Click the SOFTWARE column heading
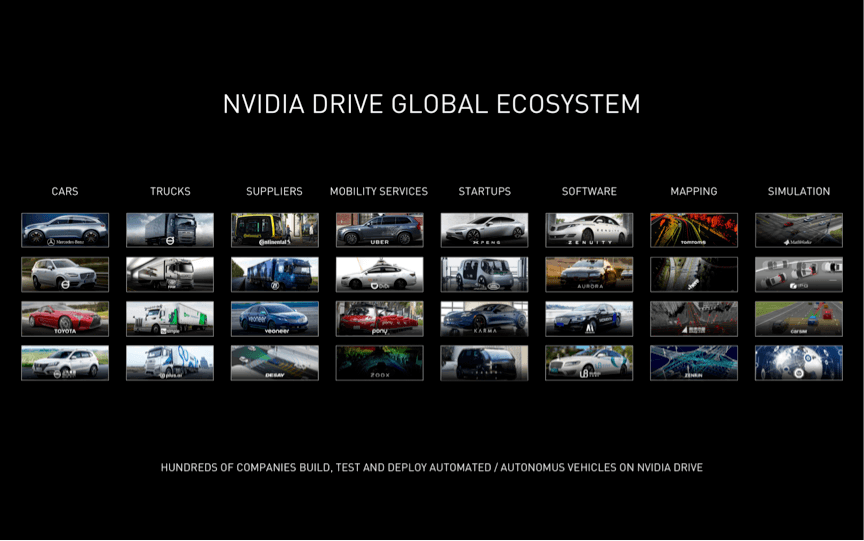This screenshot has width=864, height=541. coord(589,191)
